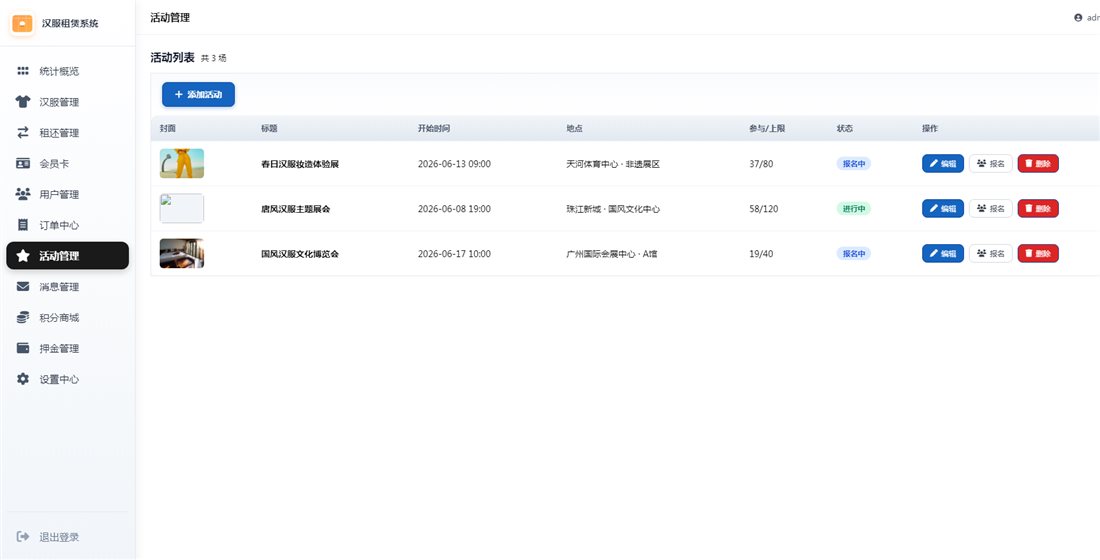The image size is (1100, 560).
Task: Click the location 珠江新城 · 国风文化中心
Action: coord(613,208)
